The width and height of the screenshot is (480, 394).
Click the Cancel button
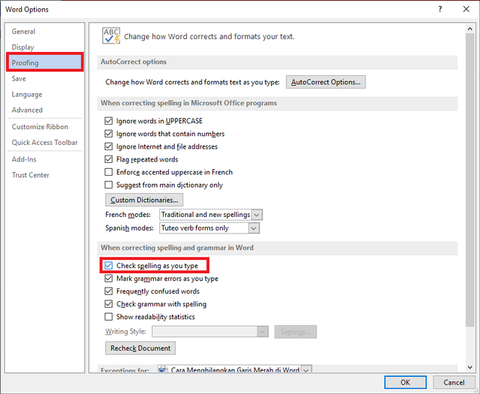click(454, 382)
